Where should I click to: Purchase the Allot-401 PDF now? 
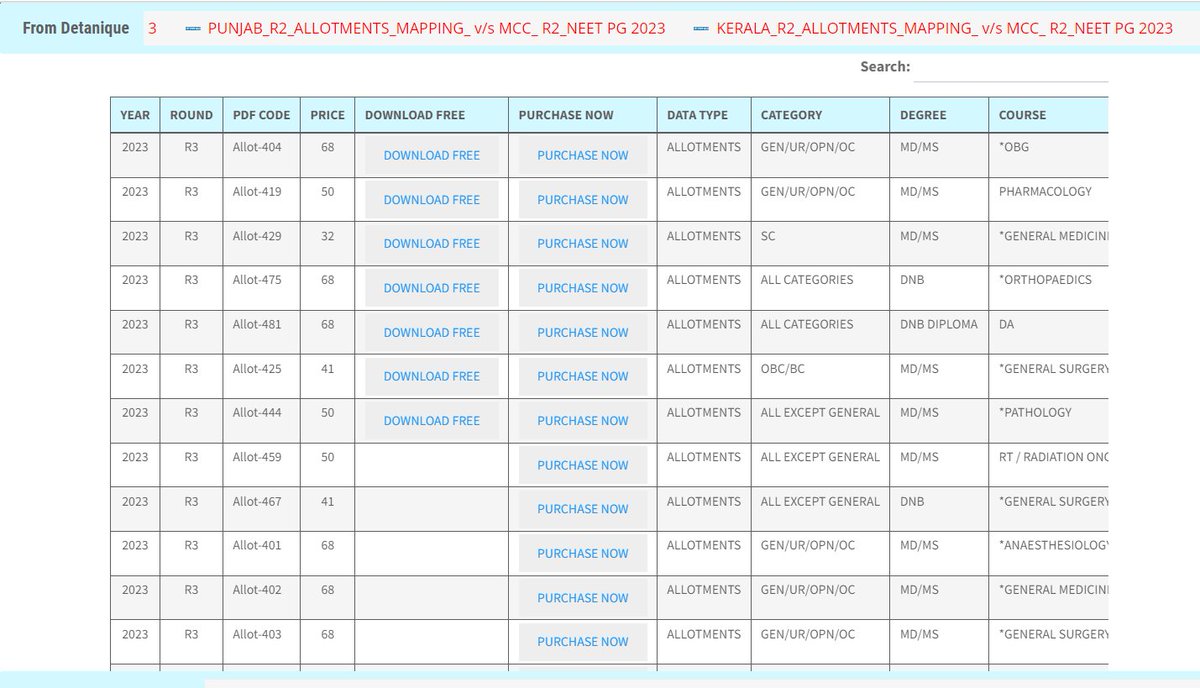tap(583, 553)
